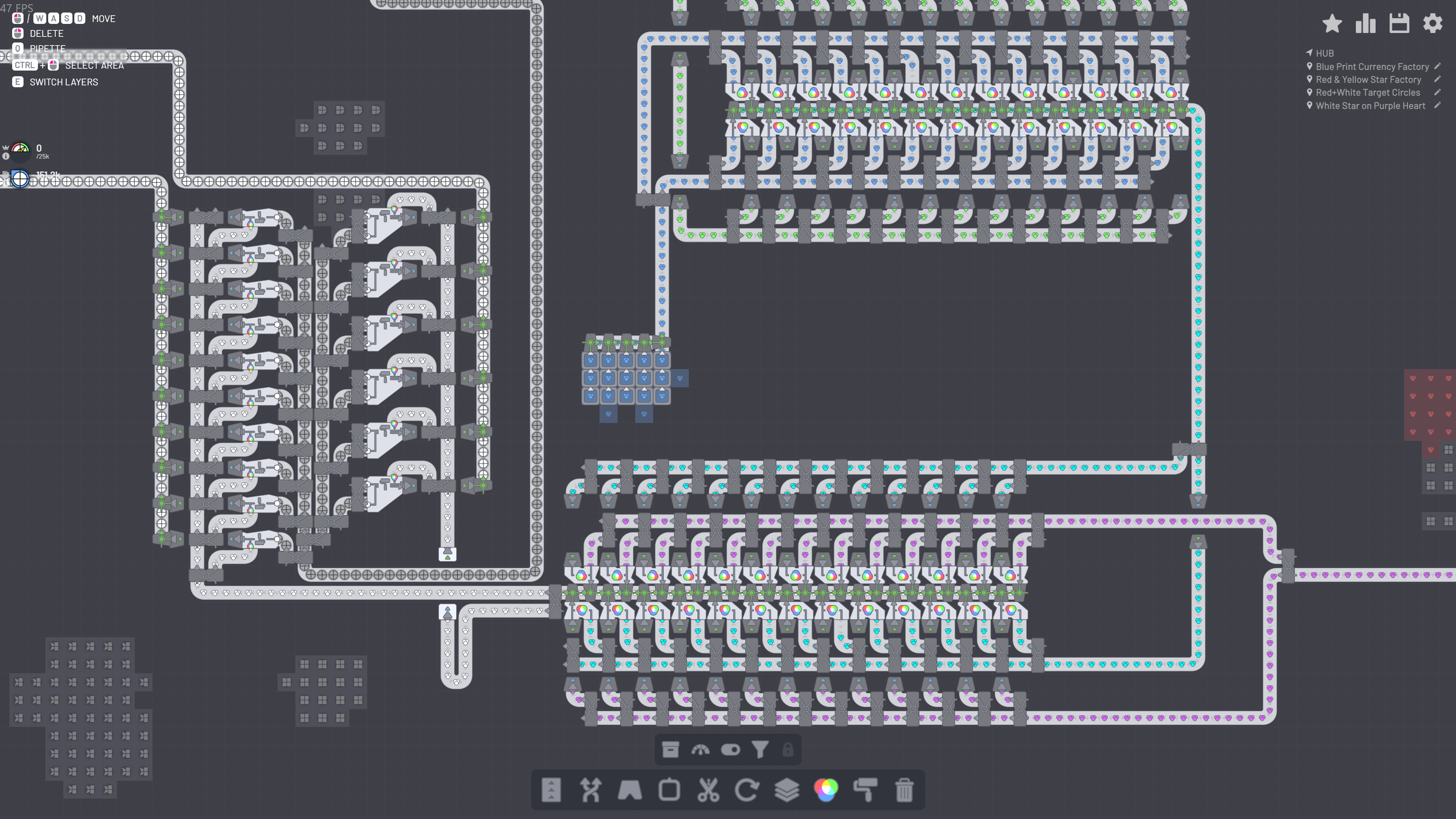Select the belt reader gauge icon
The height and width of the screenshot is (819, 1456).
(700, 750)
